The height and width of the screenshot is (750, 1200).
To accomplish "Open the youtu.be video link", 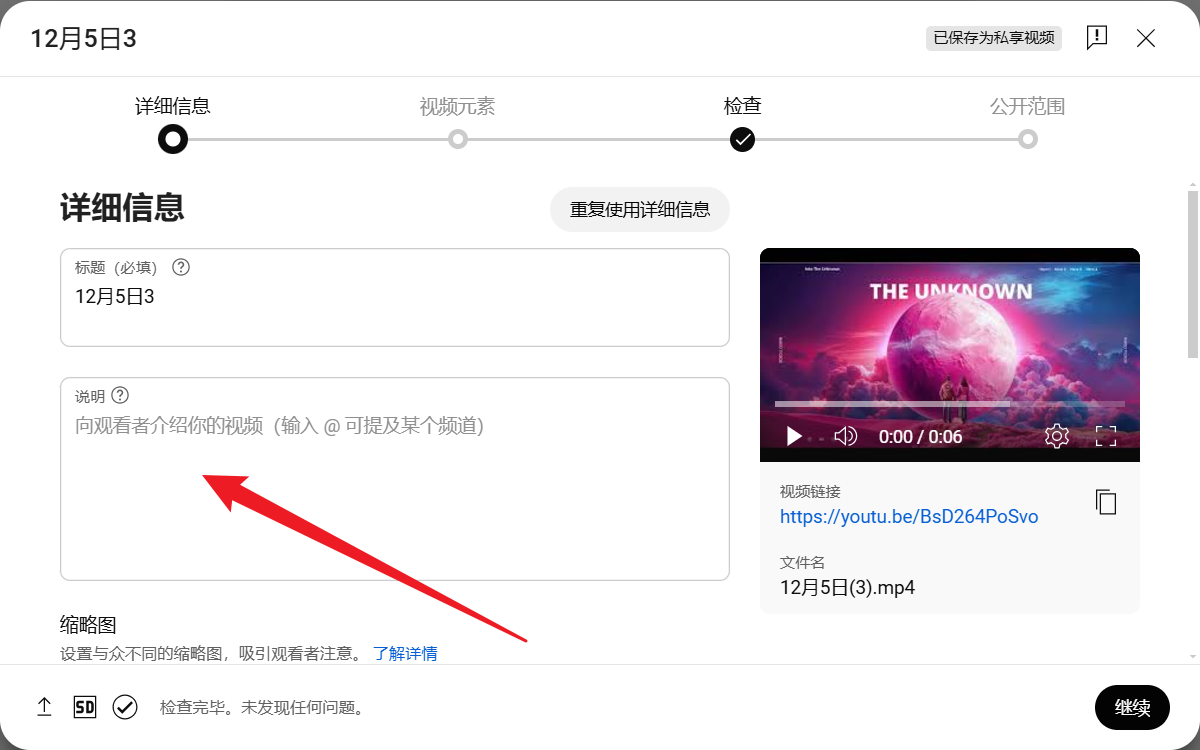I will point(909,516).
